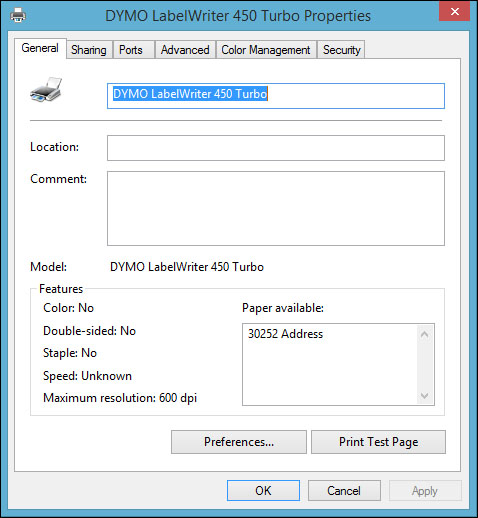The height and width of the screenshot is (518, 478).
Task: Click the Apply button
Action: [x=425, y=491]
